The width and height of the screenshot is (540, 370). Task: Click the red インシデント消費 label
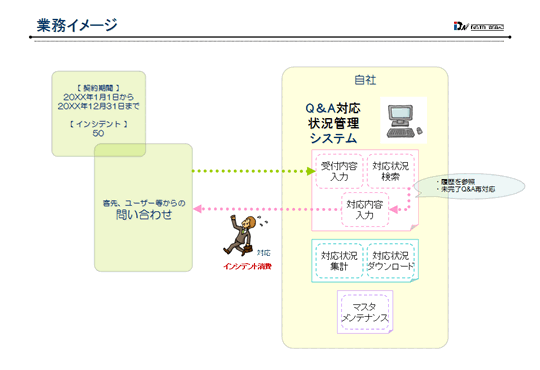(x=247, y=266)
